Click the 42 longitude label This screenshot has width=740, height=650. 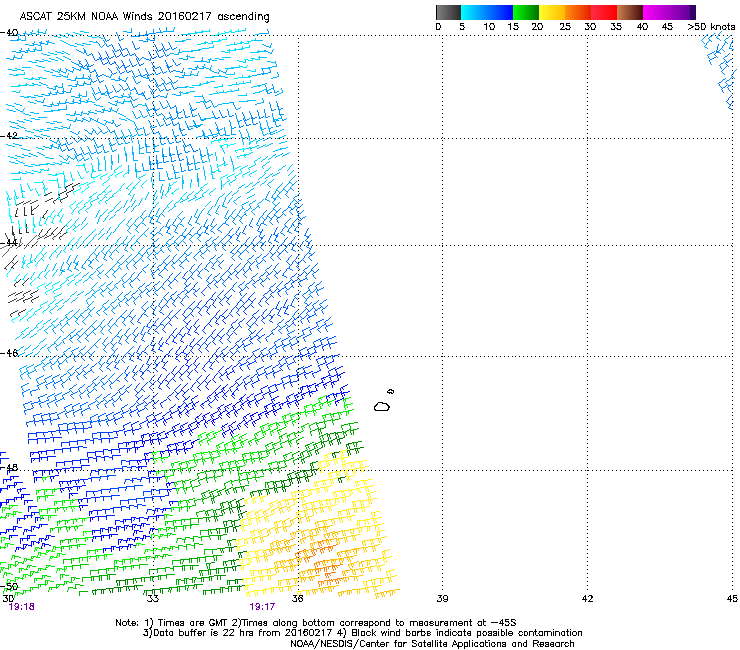tap(587, 599)
